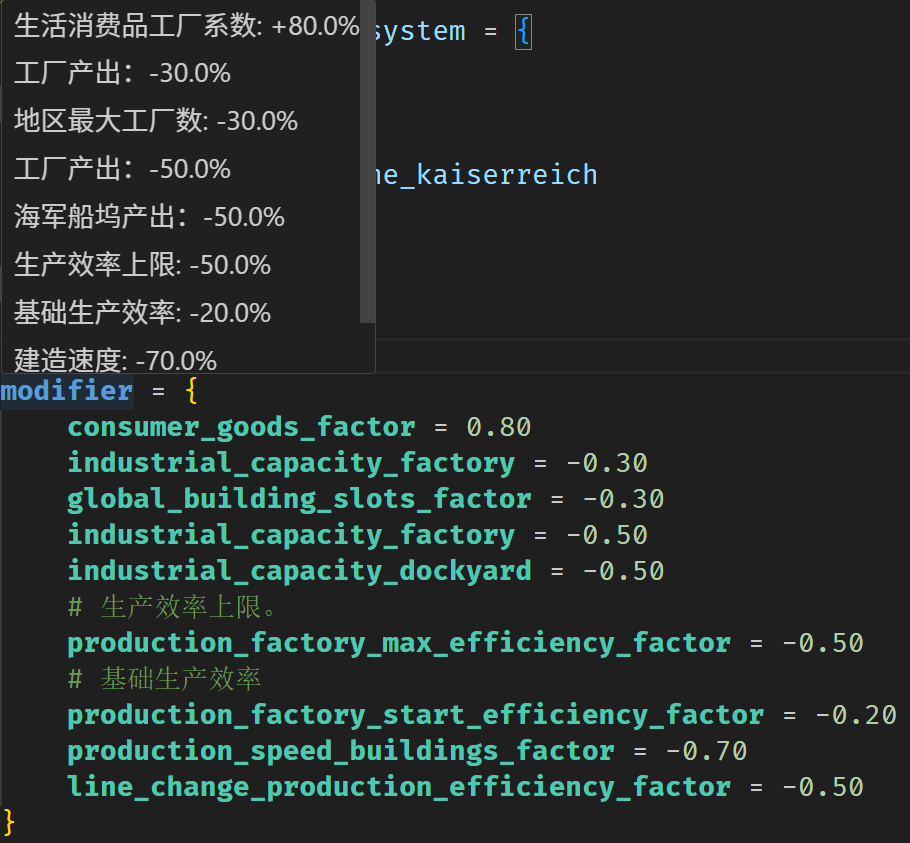The image size is (910, 843).
Task: Click the -0.70 value of buildings factor
Action: click(x=706, y=751)
